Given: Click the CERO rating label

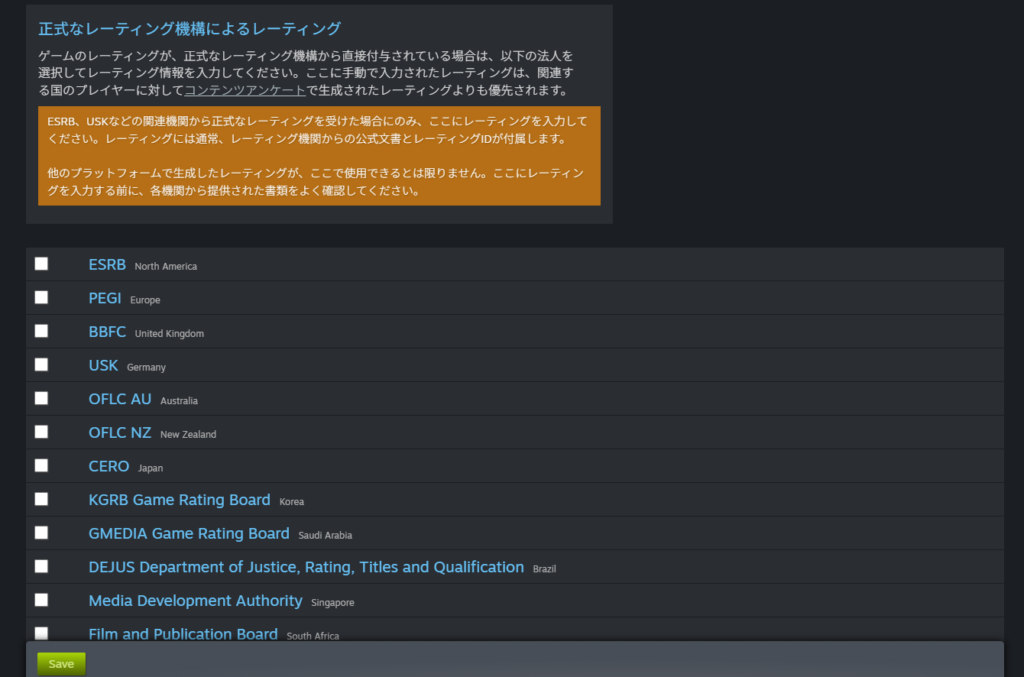Looking at the screenshot, I should tap(109, 466).
